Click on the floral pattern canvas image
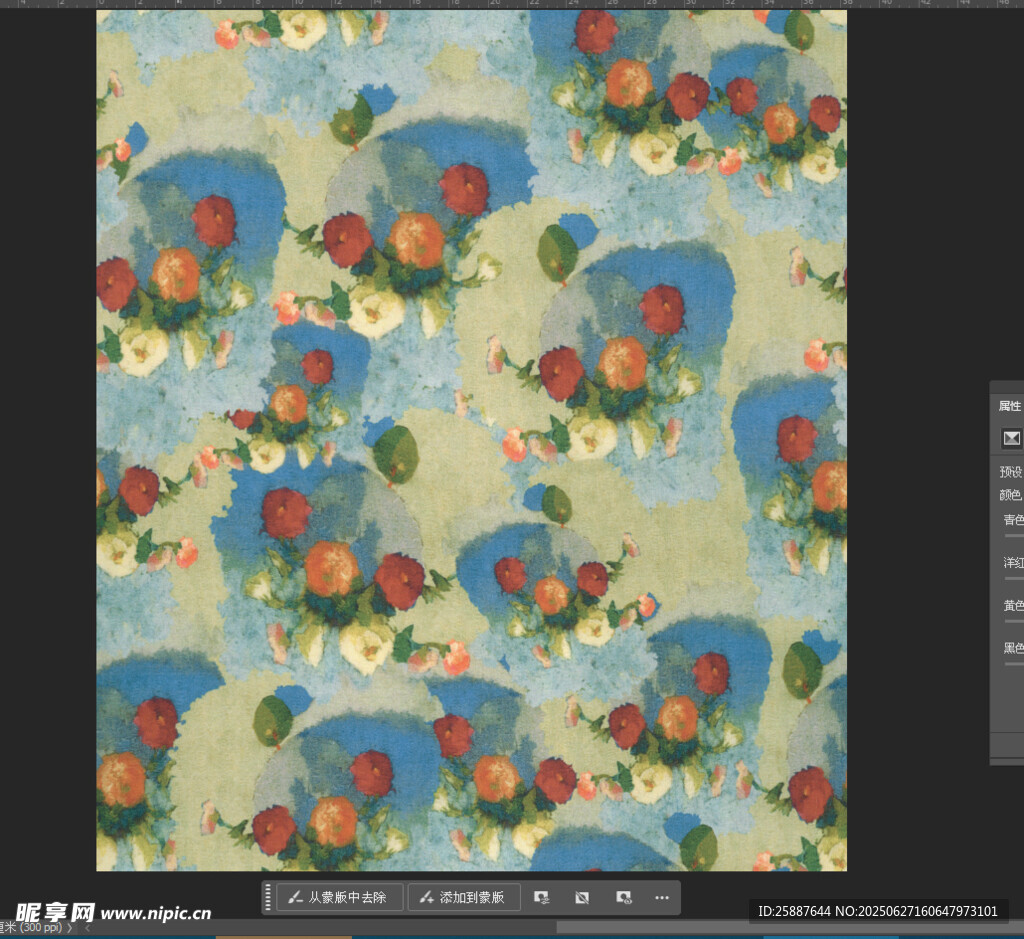 pos(470,440)
